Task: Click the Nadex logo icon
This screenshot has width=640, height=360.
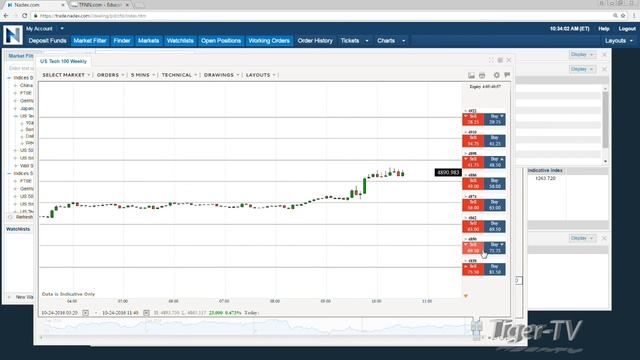Action: point(13,35)
